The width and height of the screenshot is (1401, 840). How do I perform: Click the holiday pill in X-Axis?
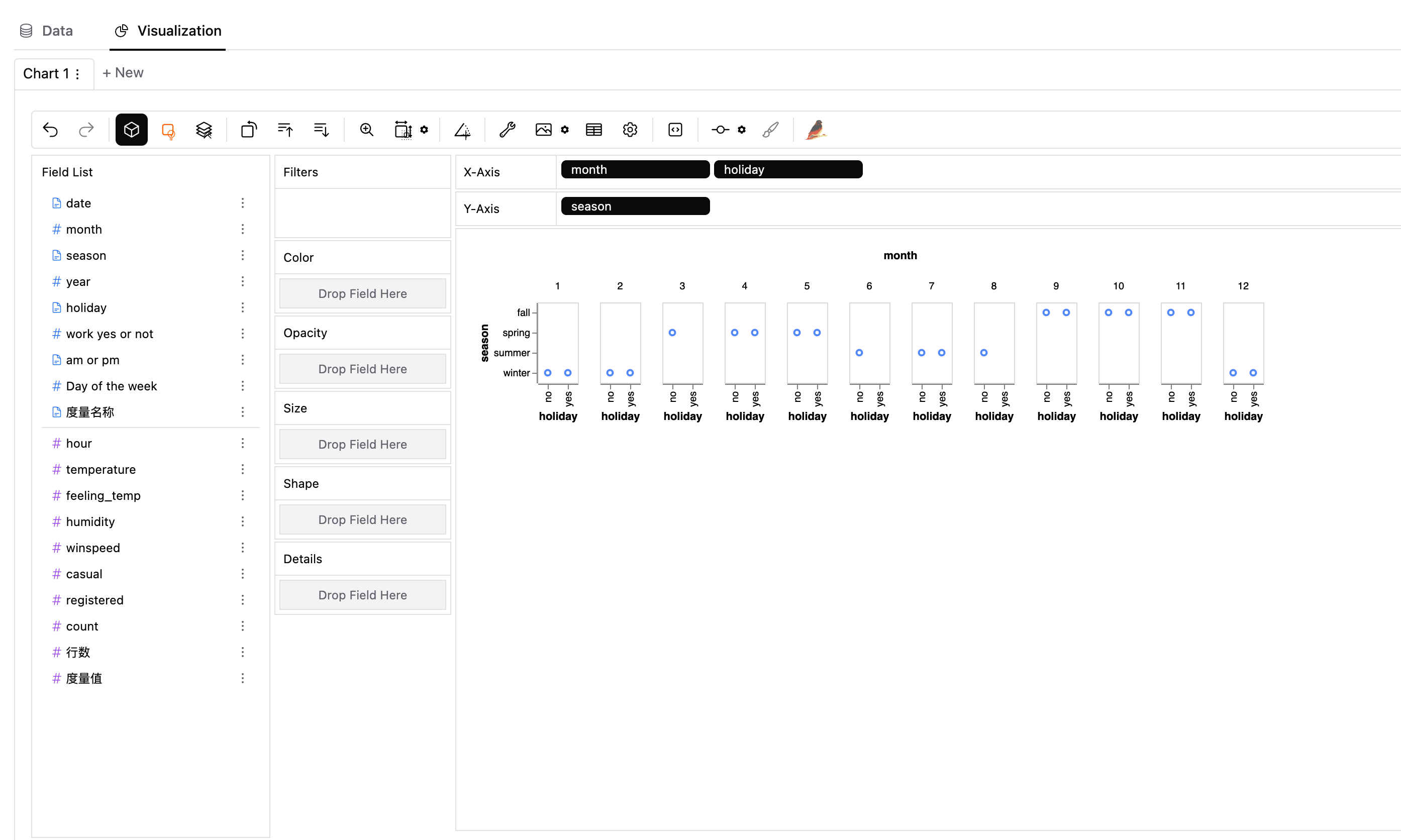(x=787, y=169)
